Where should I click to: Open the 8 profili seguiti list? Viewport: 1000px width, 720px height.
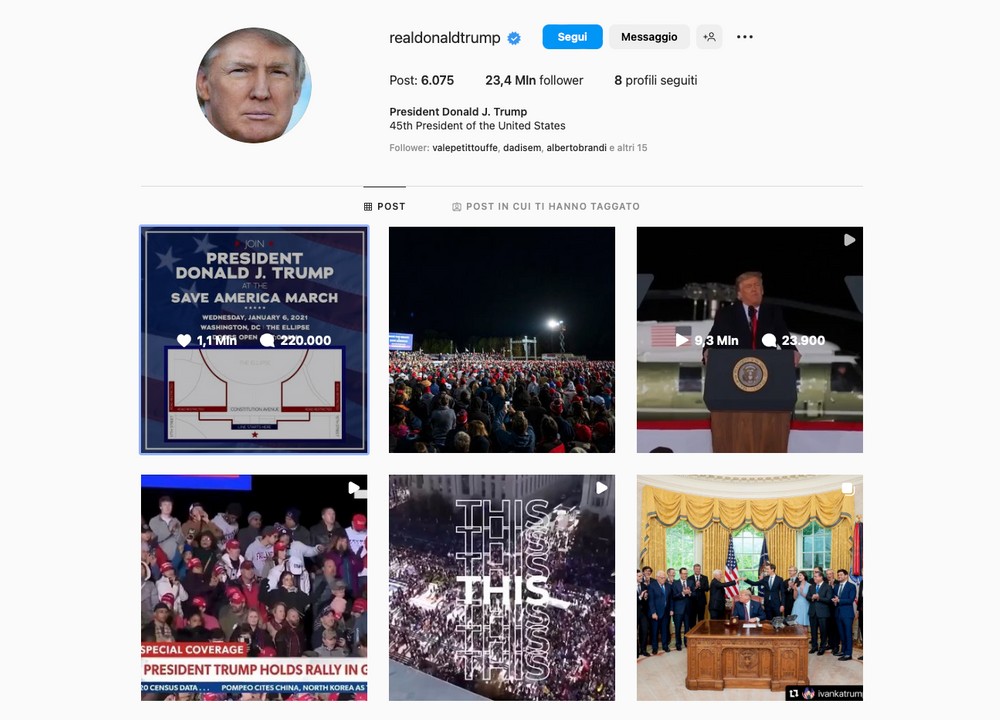(656, 80)
